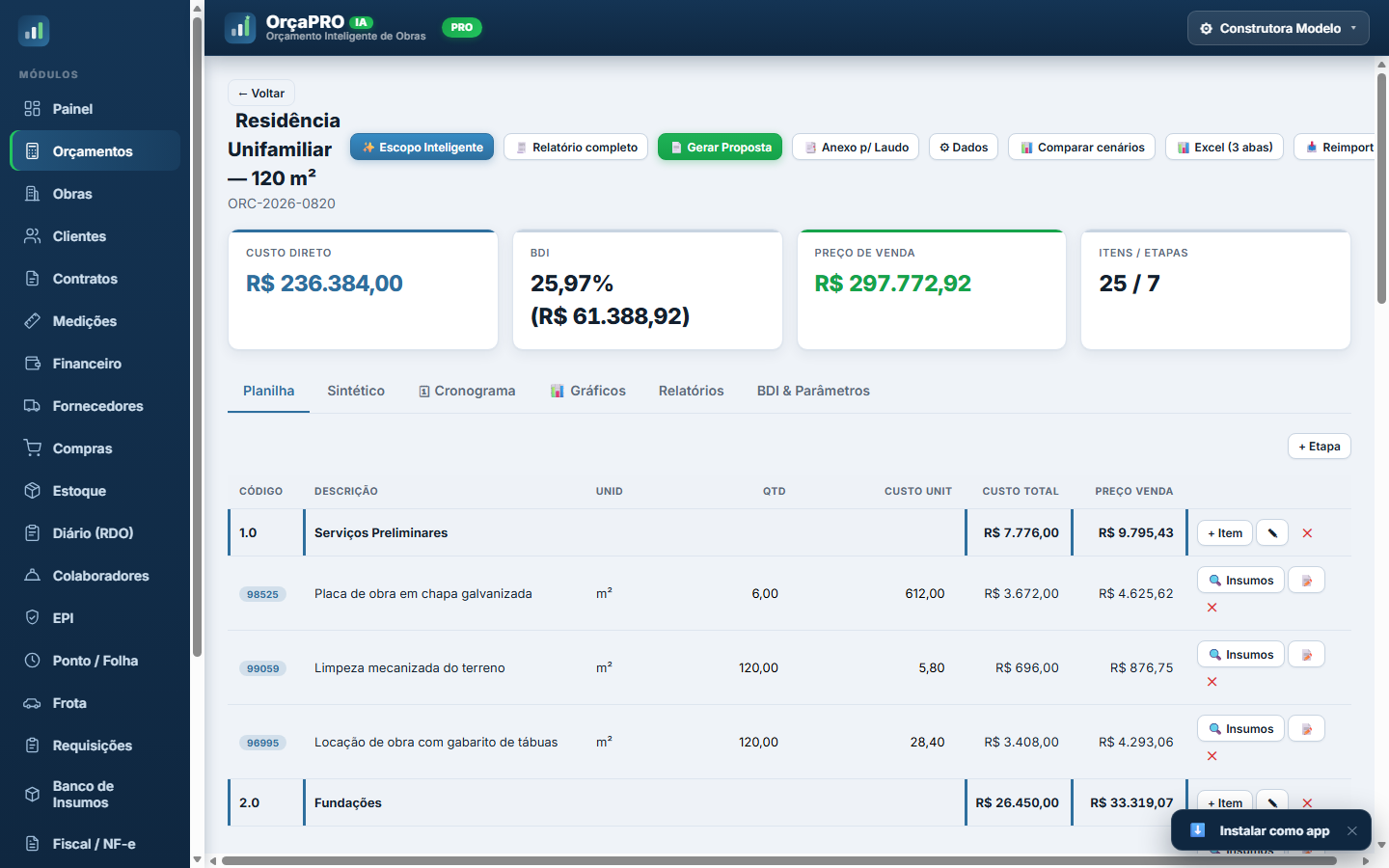1389x868 pixels.
Task: Click the Gerar Proposta button
Action: 721,147
